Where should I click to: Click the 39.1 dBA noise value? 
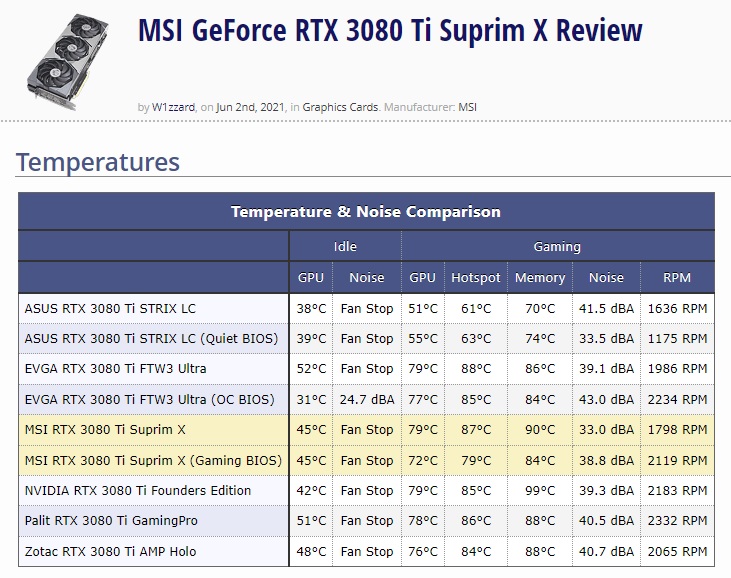point(606,369)
